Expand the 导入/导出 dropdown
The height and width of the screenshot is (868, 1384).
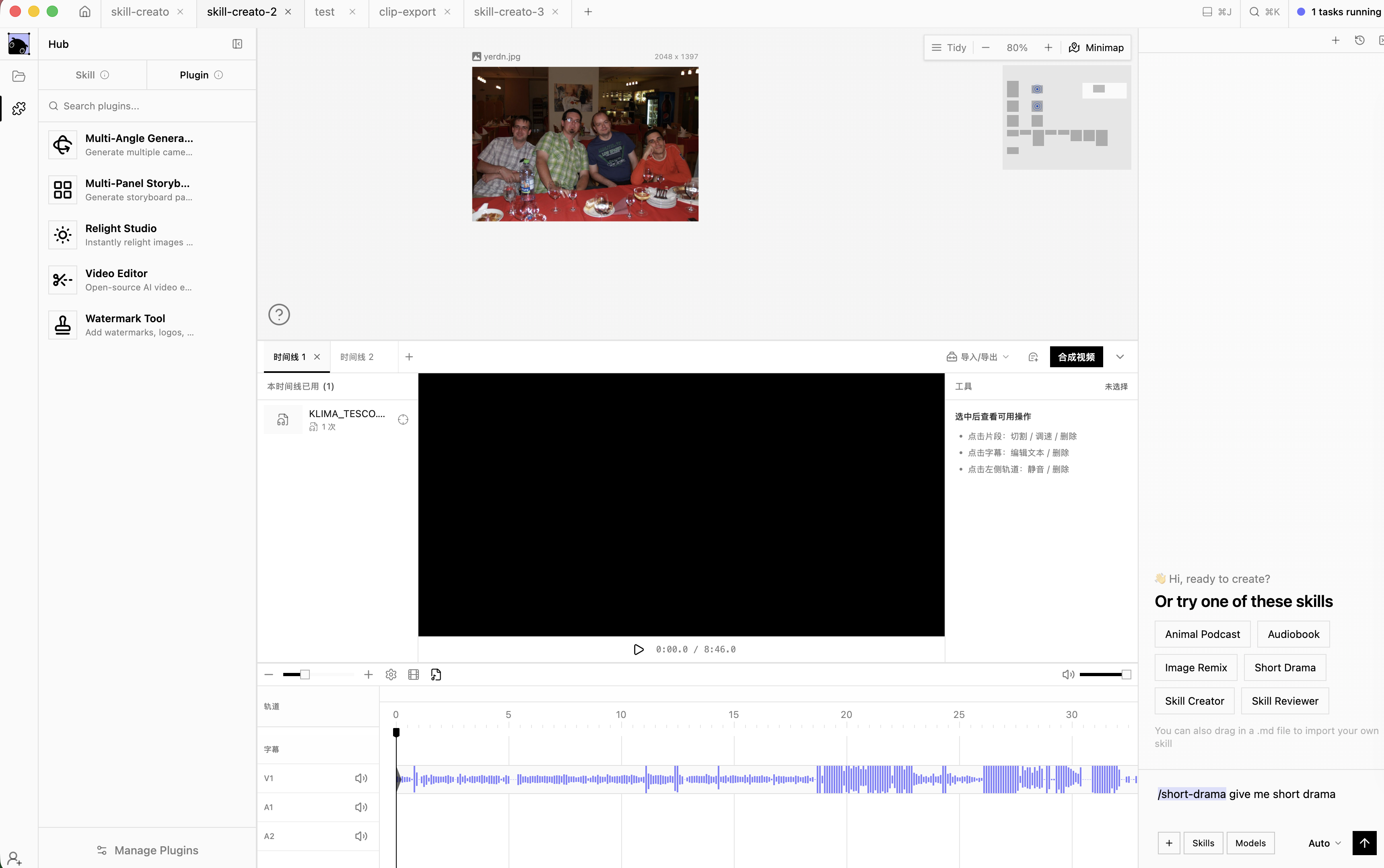[x=978, y=357]
